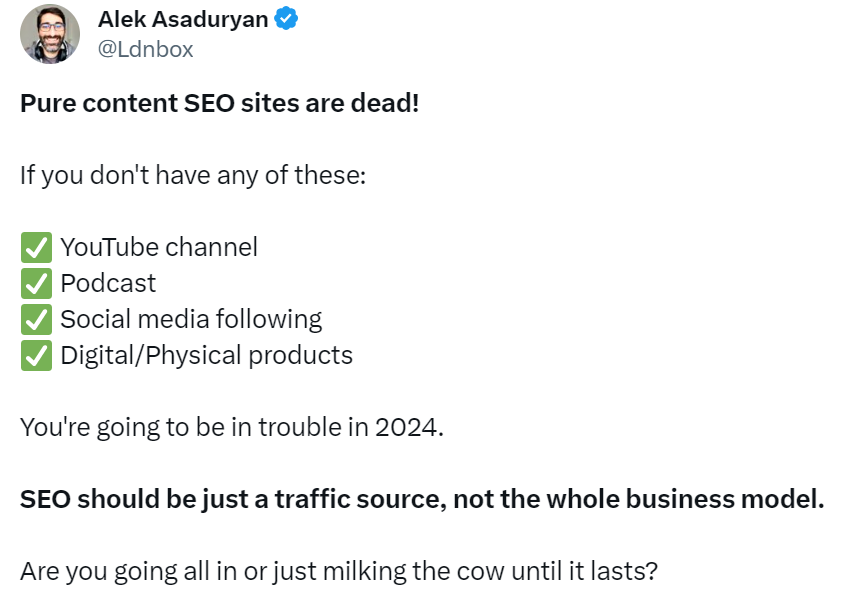
Task: Click the sentence about trouble in 2024
Action: click(x=231, y=427)
